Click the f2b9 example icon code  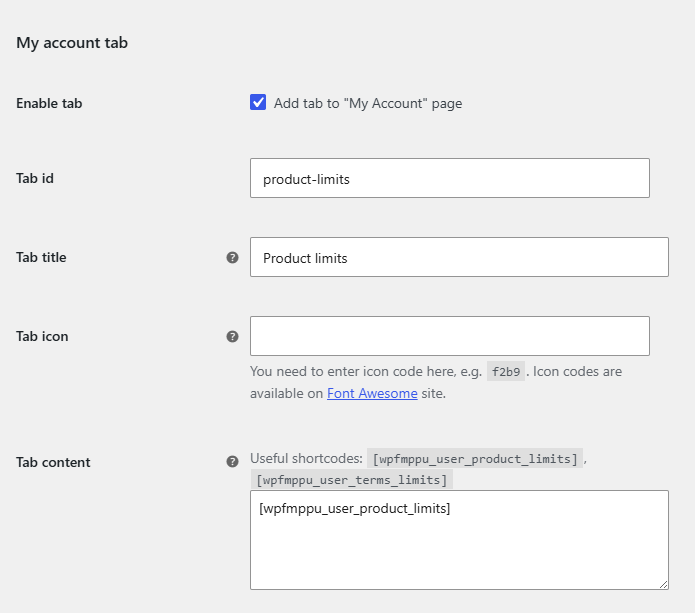(x=506, y=371)
